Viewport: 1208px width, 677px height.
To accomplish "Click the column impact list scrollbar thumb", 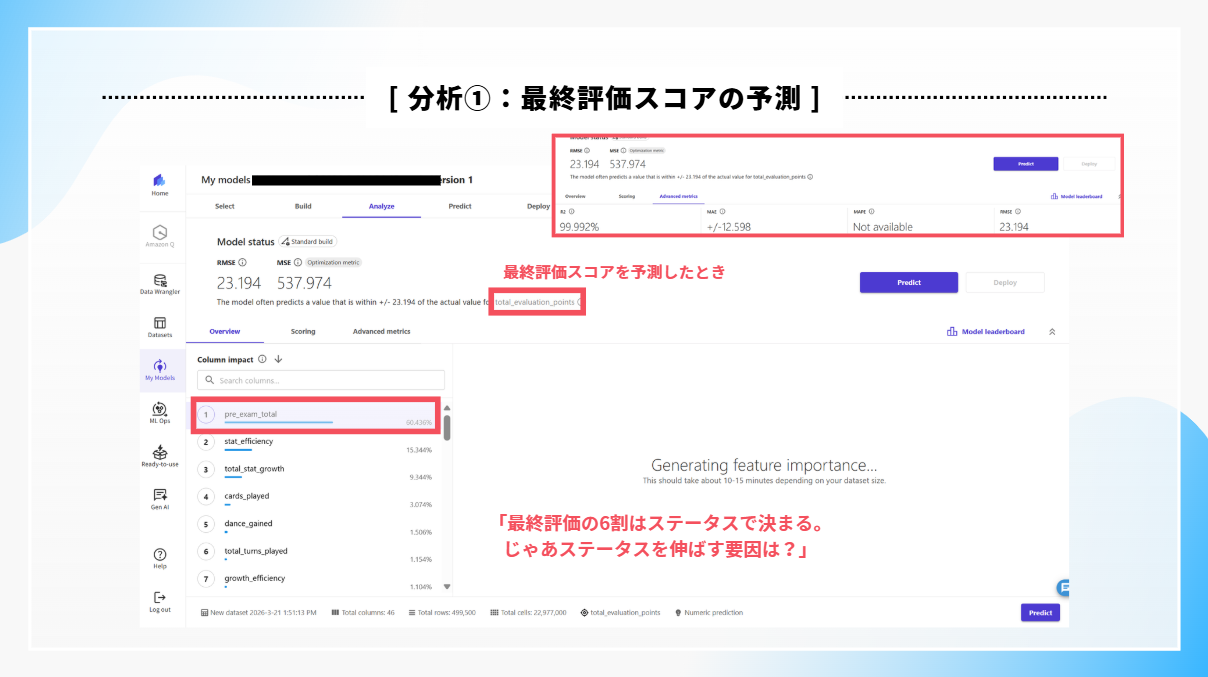I will pyautogui.click(x=447, y=427).
